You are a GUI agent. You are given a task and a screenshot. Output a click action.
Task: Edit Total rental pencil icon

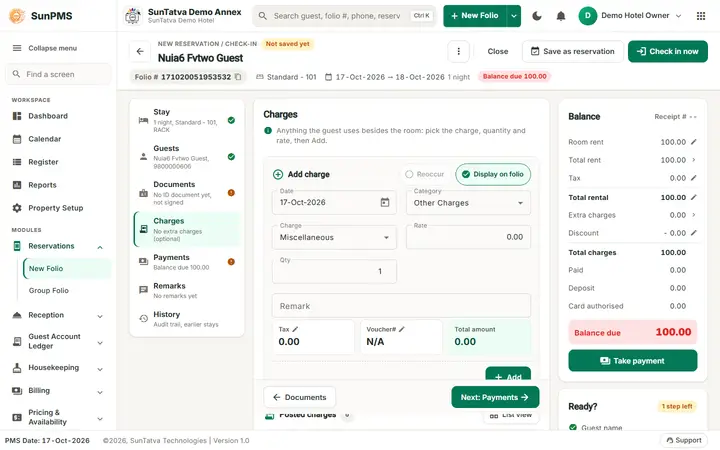coord(693,197)
